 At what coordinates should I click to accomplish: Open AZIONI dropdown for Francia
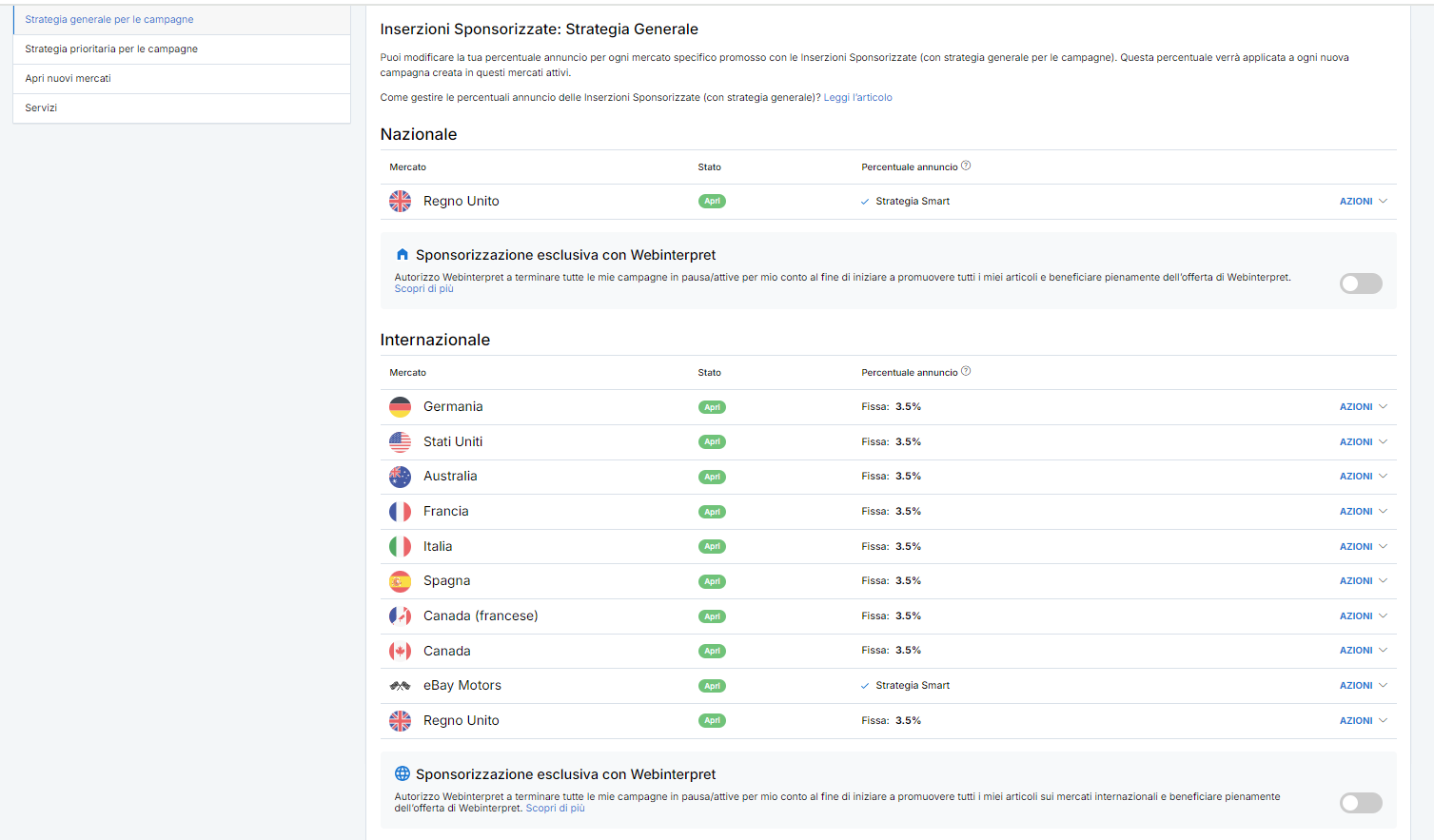tap(1364, 512)
